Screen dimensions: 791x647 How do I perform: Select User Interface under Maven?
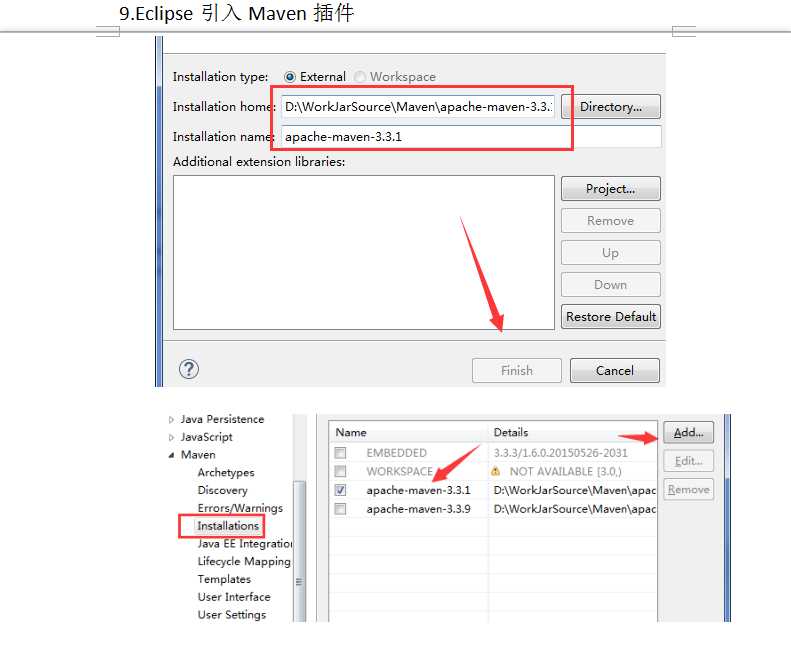[234, 597]
